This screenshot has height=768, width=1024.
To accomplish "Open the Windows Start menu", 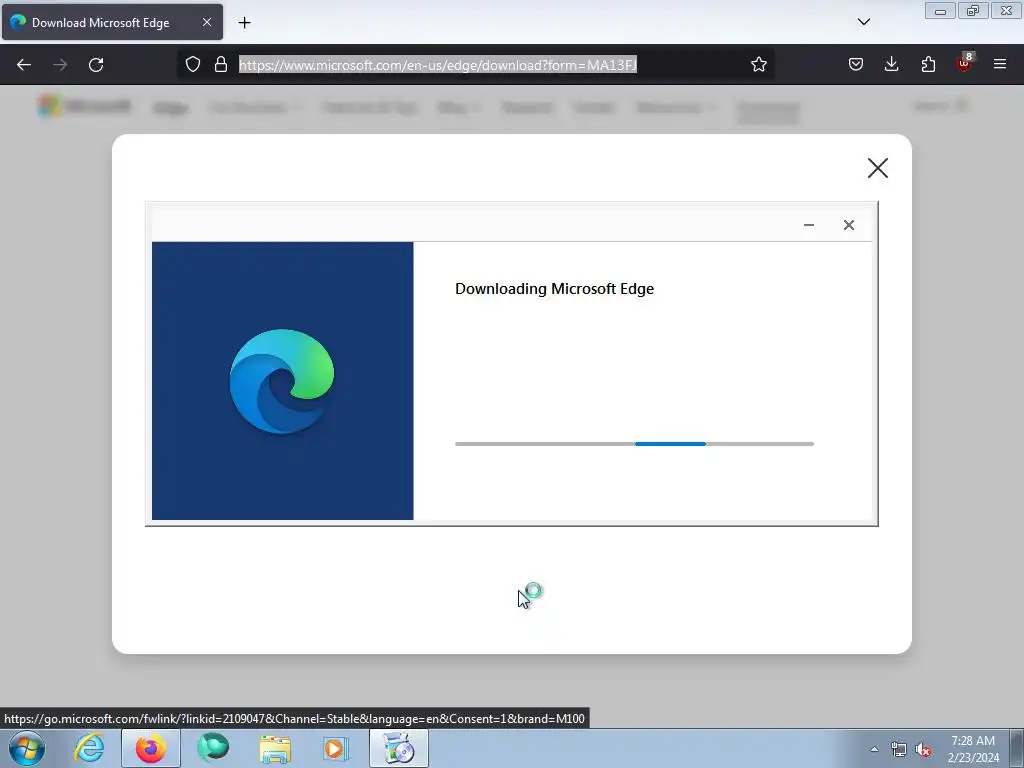I will coord(27,748).
